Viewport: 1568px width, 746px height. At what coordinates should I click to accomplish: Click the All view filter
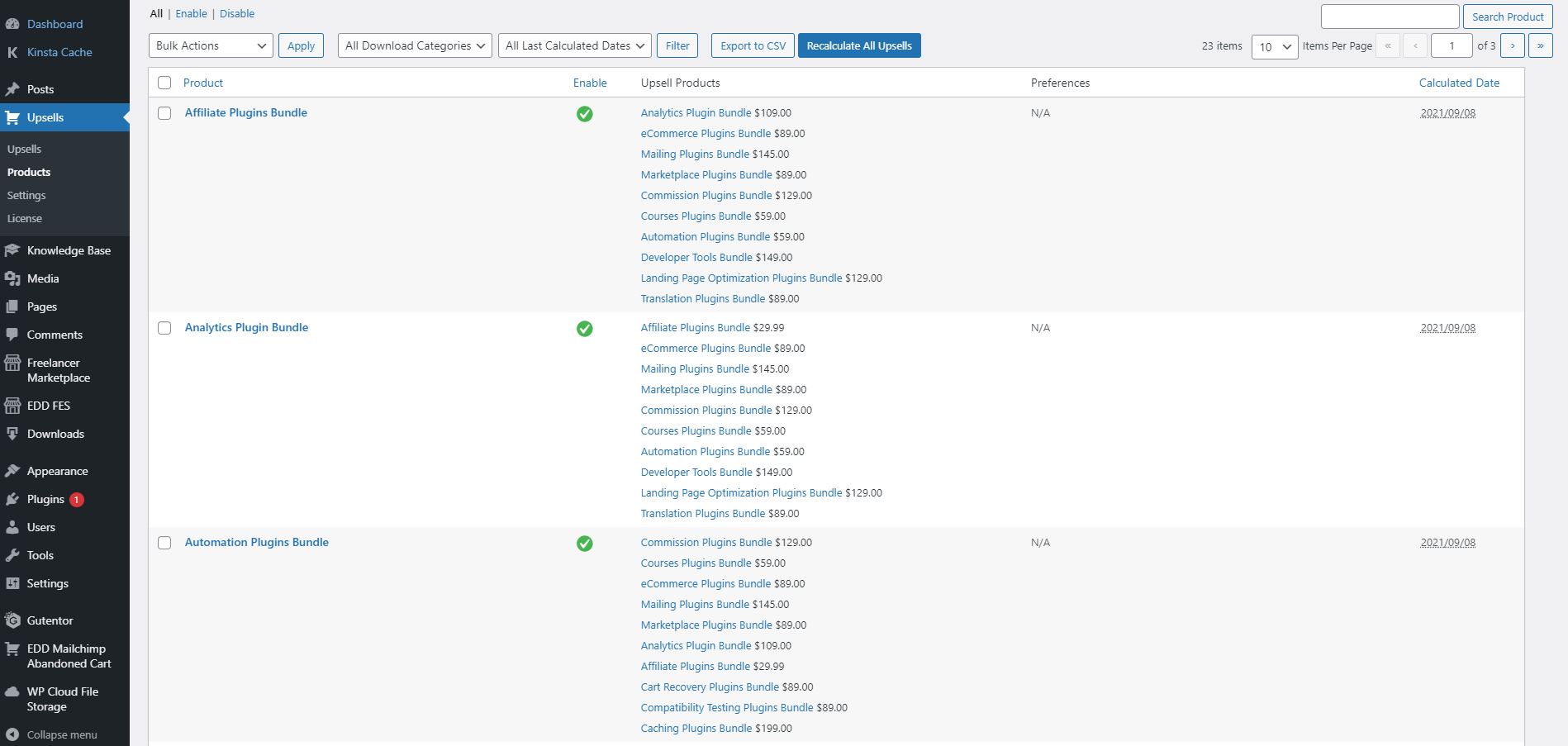156,13
